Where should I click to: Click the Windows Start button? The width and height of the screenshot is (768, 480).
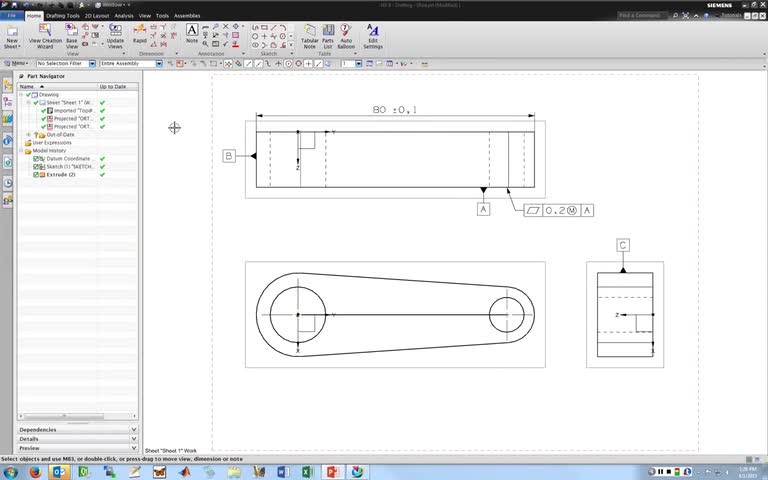(11, 472)
